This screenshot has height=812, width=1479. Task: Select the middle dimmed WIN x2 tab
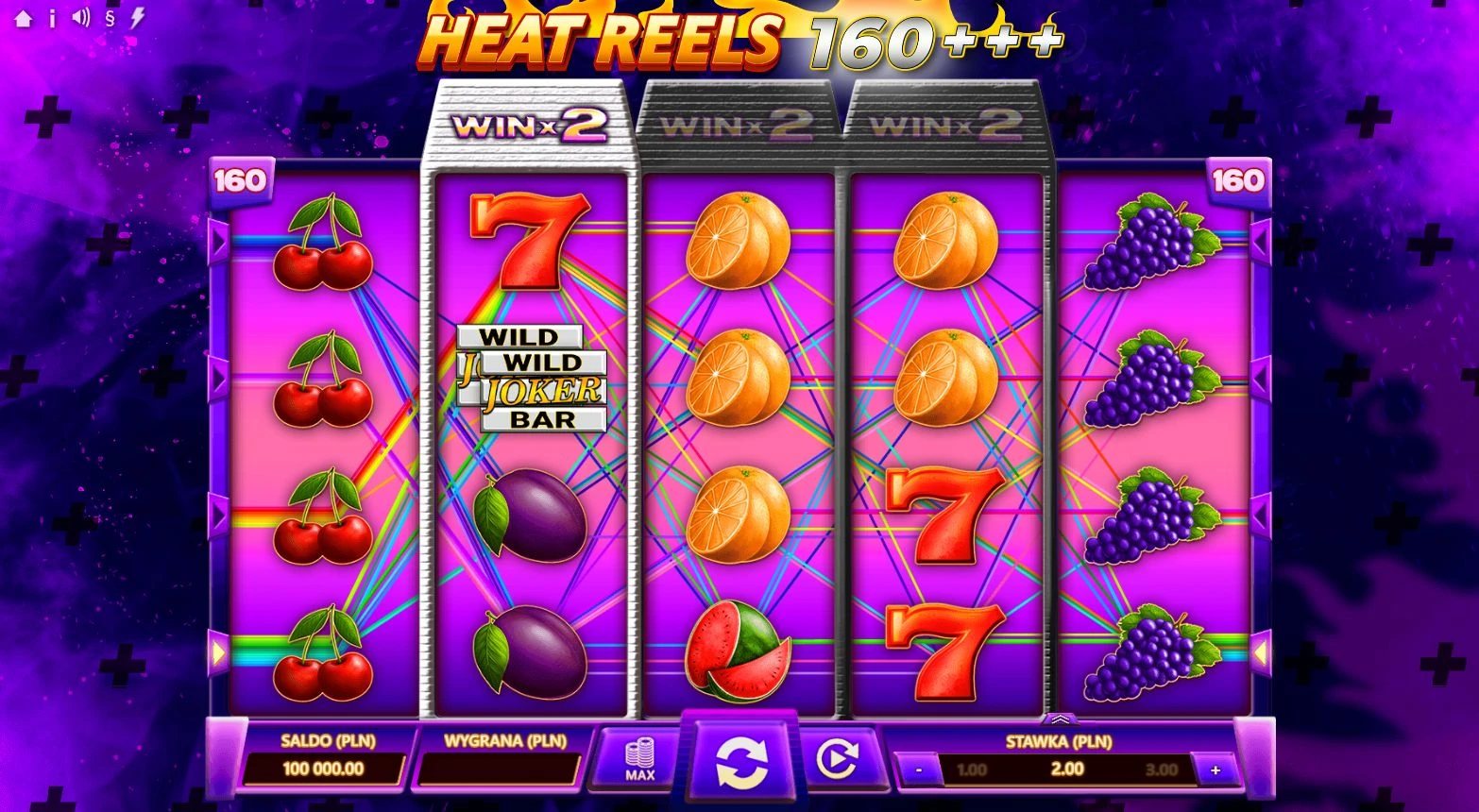[x=738, y=126]
